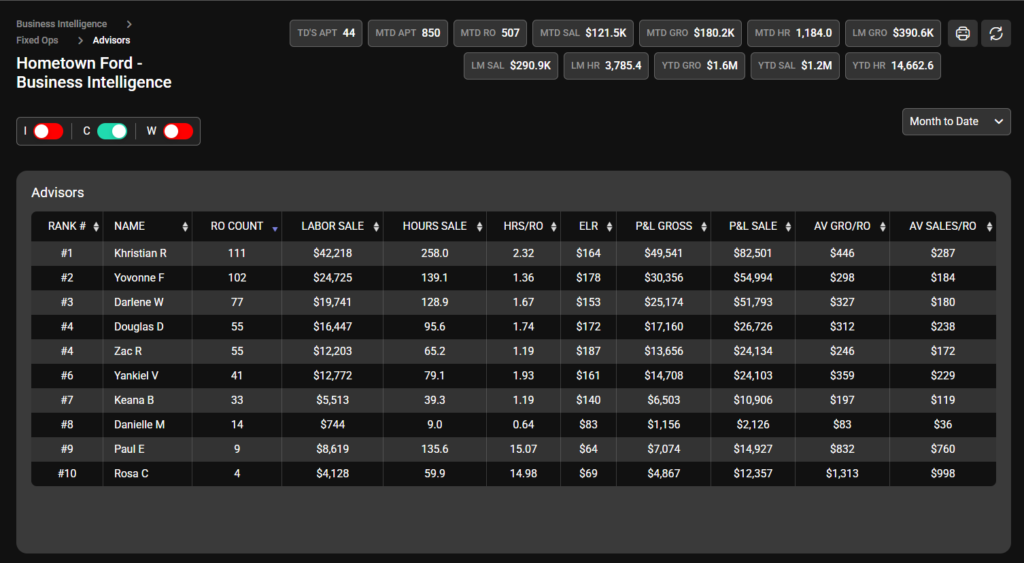1024x563 pixels.
Task: Click the print icon button
Action: tap(963, 33)
